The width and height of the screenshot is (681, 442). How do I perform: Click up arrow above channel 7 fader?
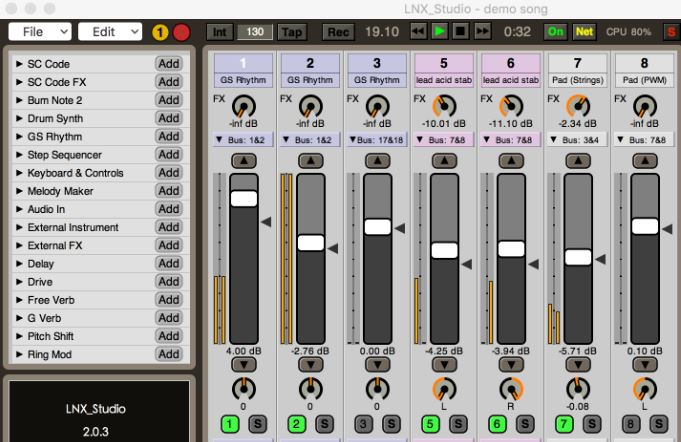click(578, 161)
